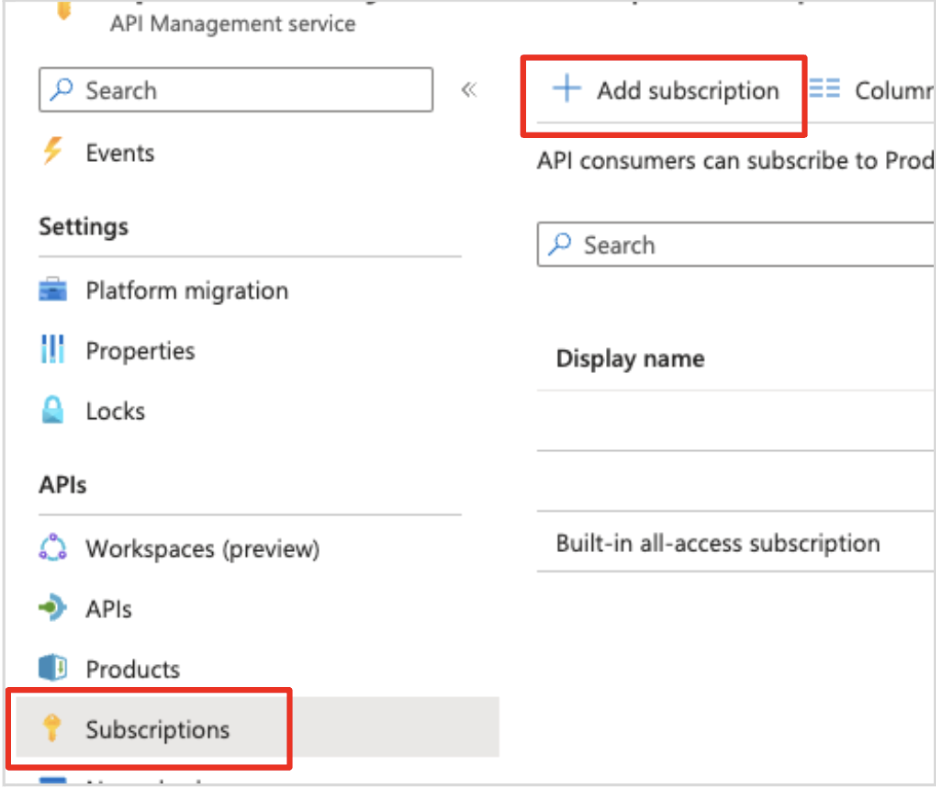Click the Locks padlock icon

52,411
